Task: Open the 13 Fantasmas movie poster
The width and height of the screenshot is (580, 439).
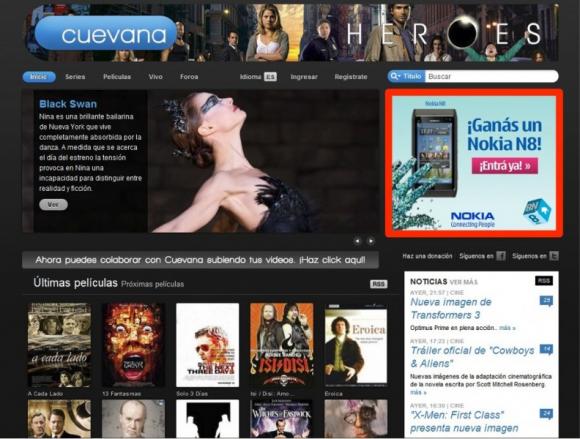Action: 134,345
